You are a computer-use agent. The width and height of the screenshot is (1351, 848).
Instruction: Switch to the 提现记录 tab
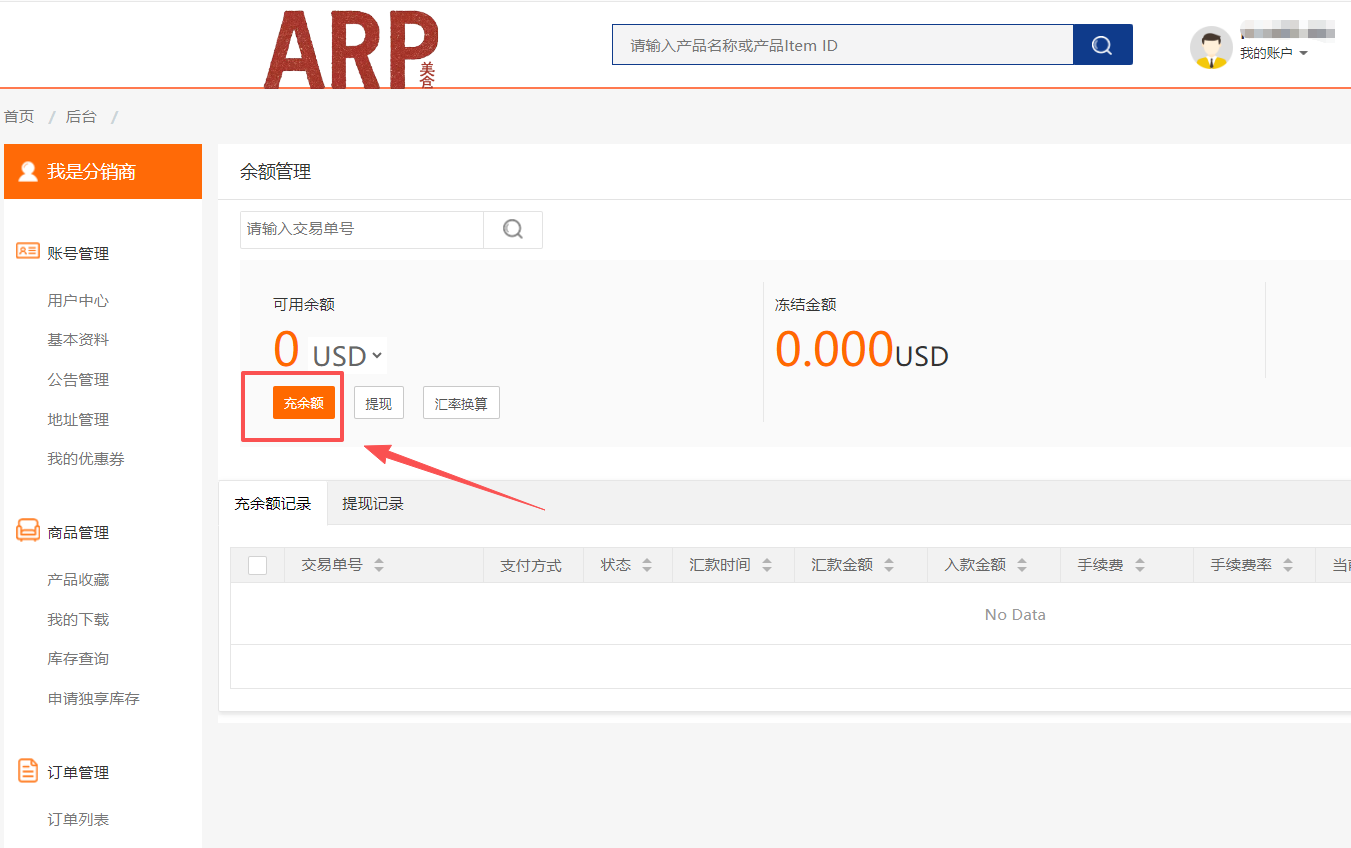click(x=373, y=504)
